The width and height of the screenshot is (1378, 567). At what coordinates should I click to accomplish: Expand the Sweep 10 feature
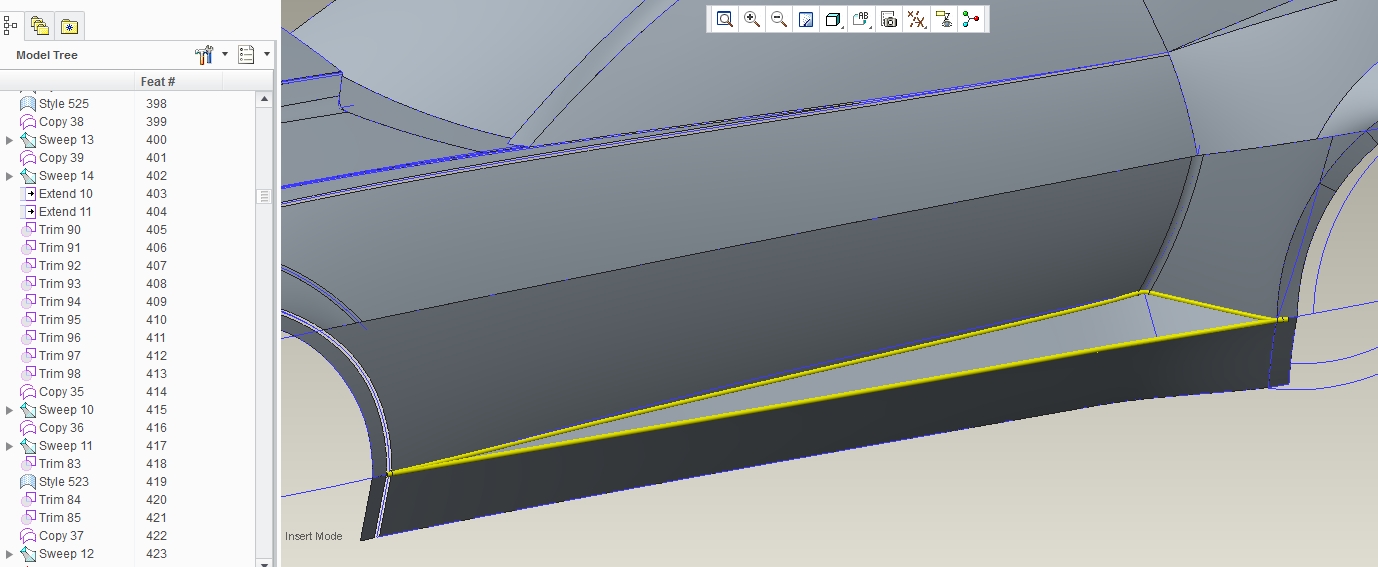tap(10, 410)
